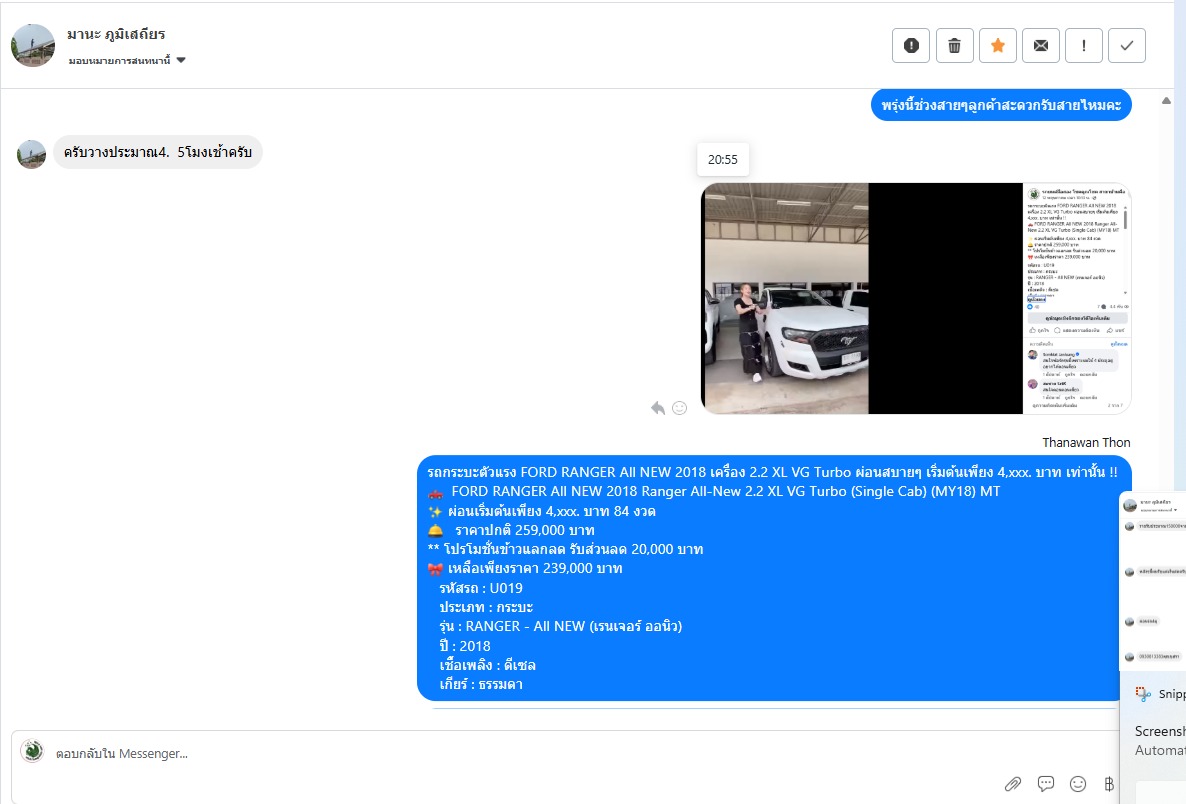Mark conversation as unread with the envelope icon
The height and width of the screenshot is (804, 1186).
[1041, 45]
